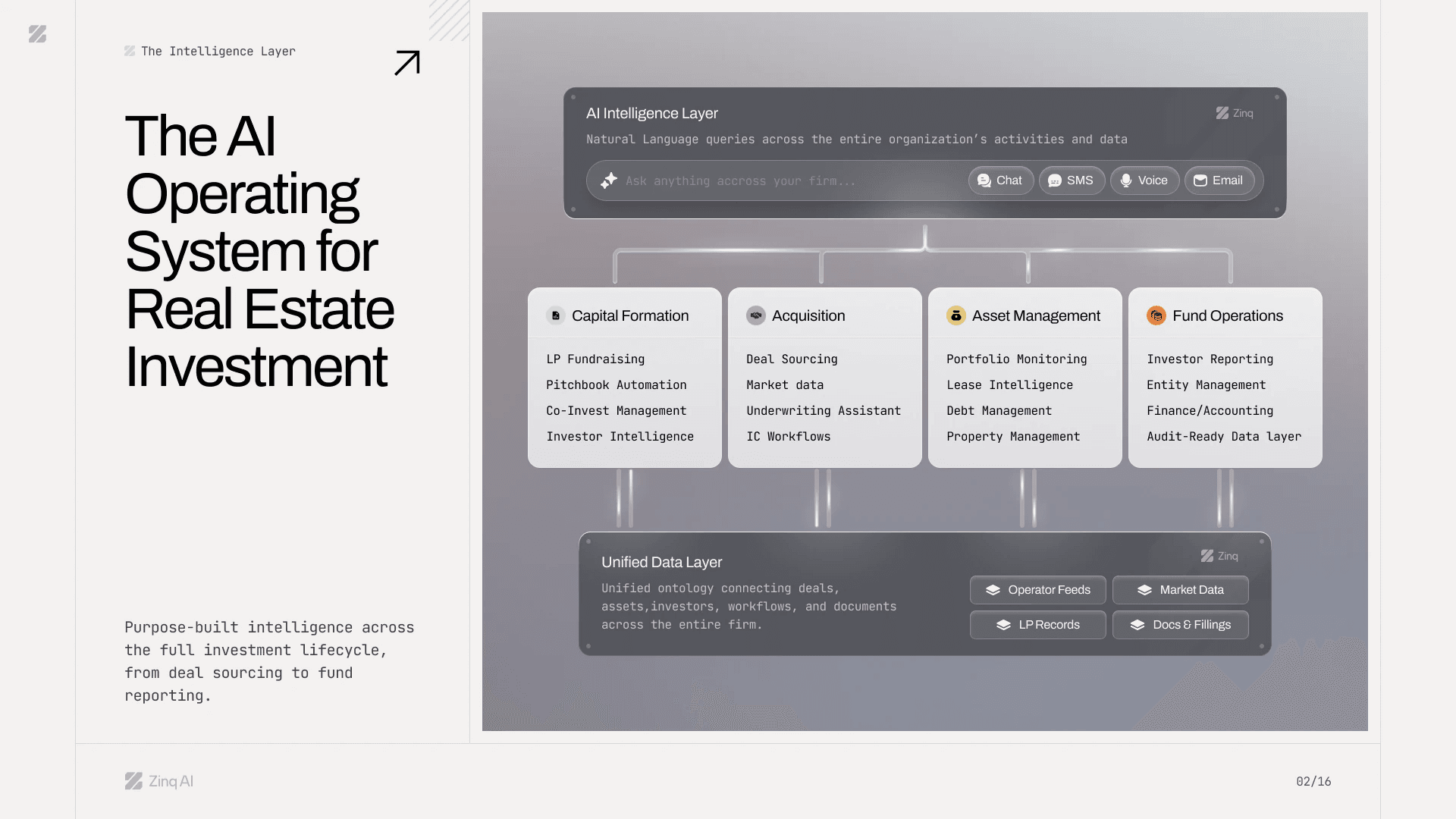
Task: Click 'Co-Invest Management' item
Action: [617, 411]
